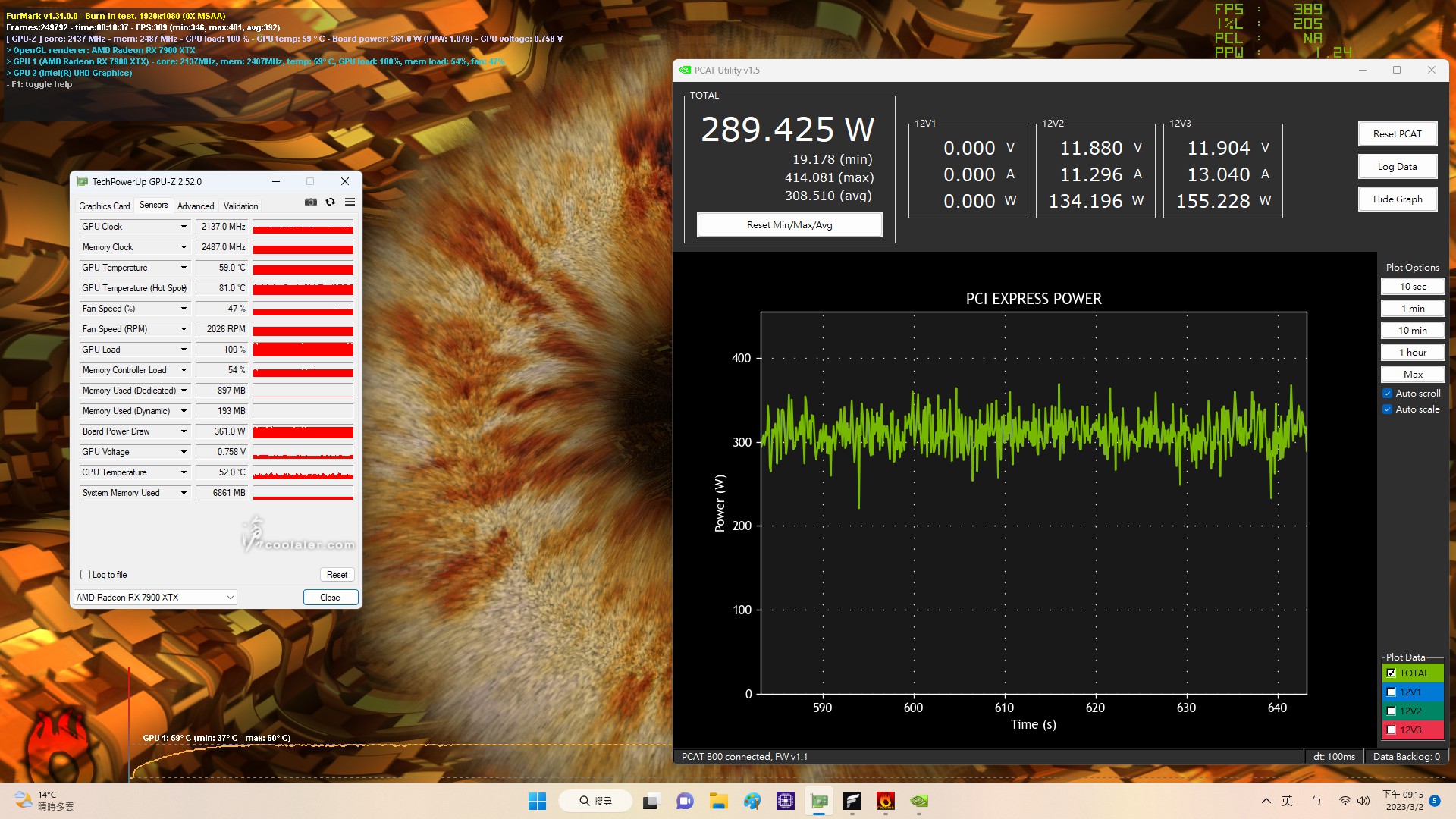Set plot range to Max
This screenshot has width=1456, height=819.
tap(1413, 375)
